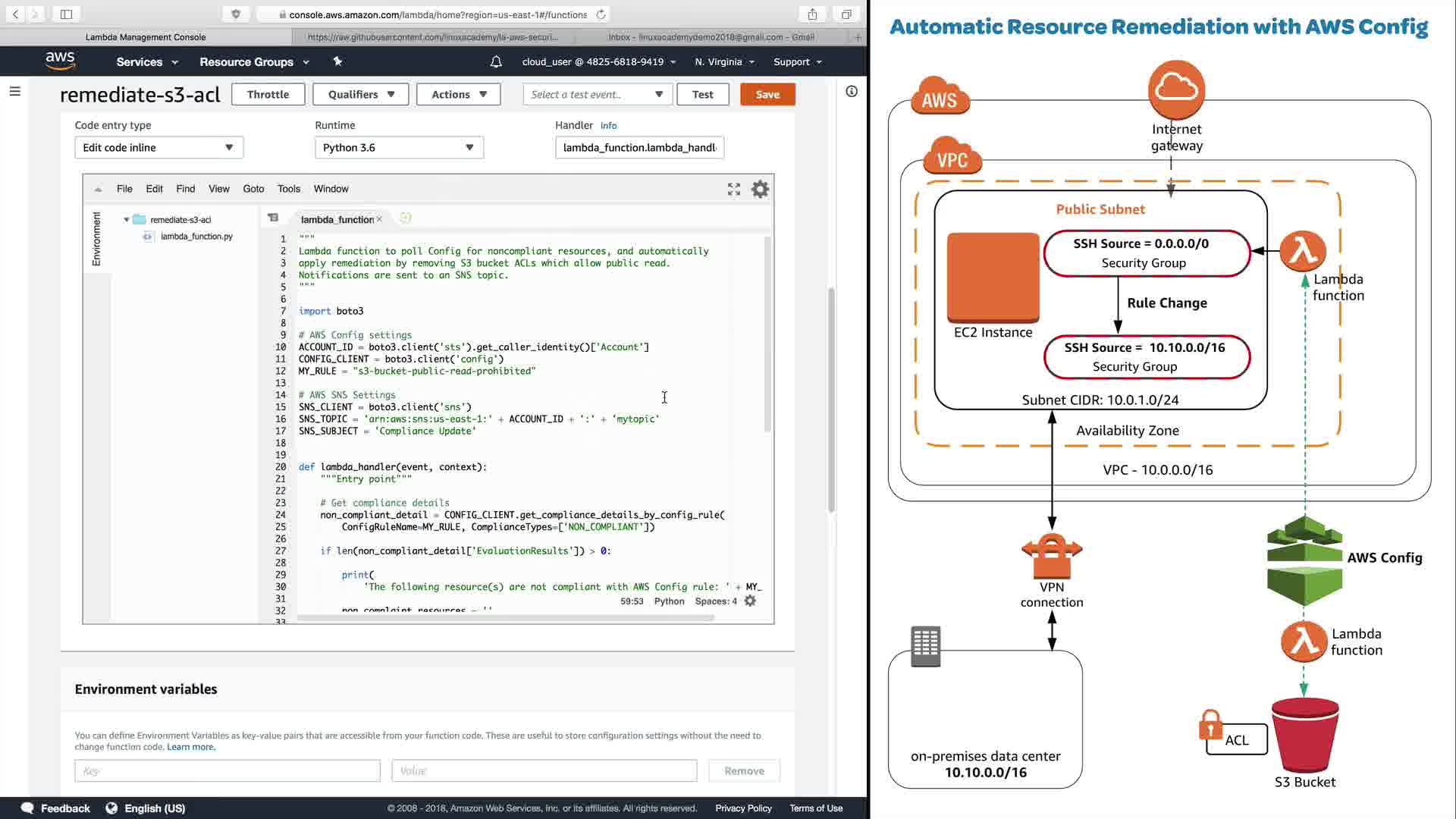Open the Tools menu in editor

pyautogui.click(x=288, y=189)
